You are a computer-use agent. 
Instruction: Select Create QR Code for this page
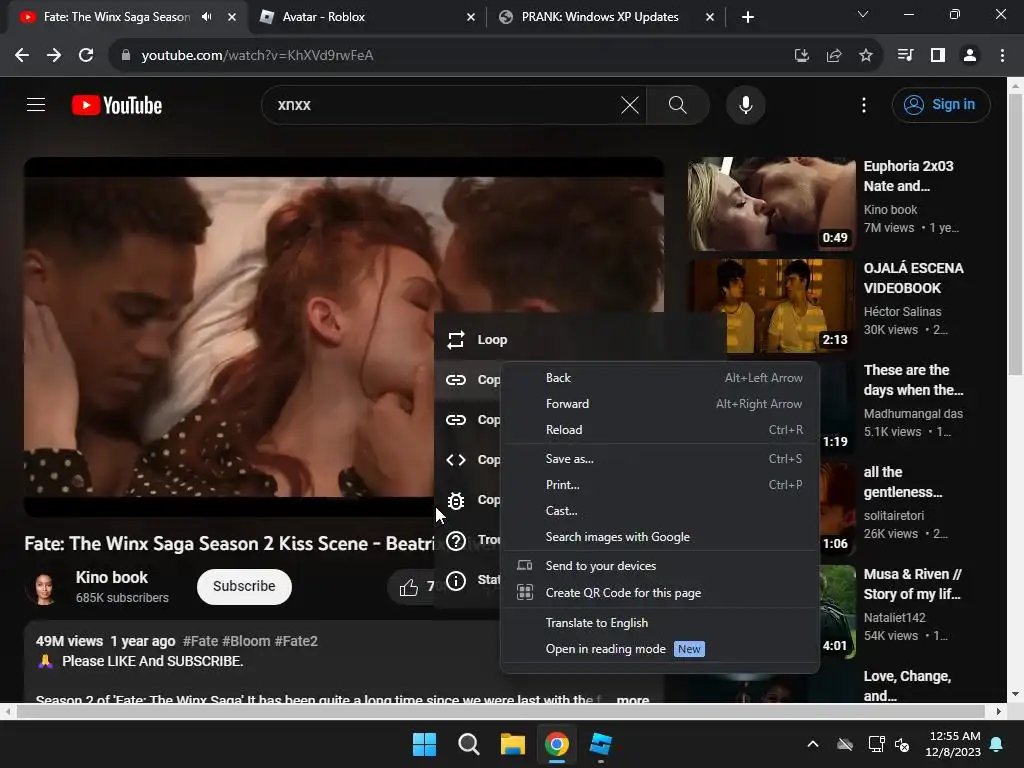click(x=660, y=592)
